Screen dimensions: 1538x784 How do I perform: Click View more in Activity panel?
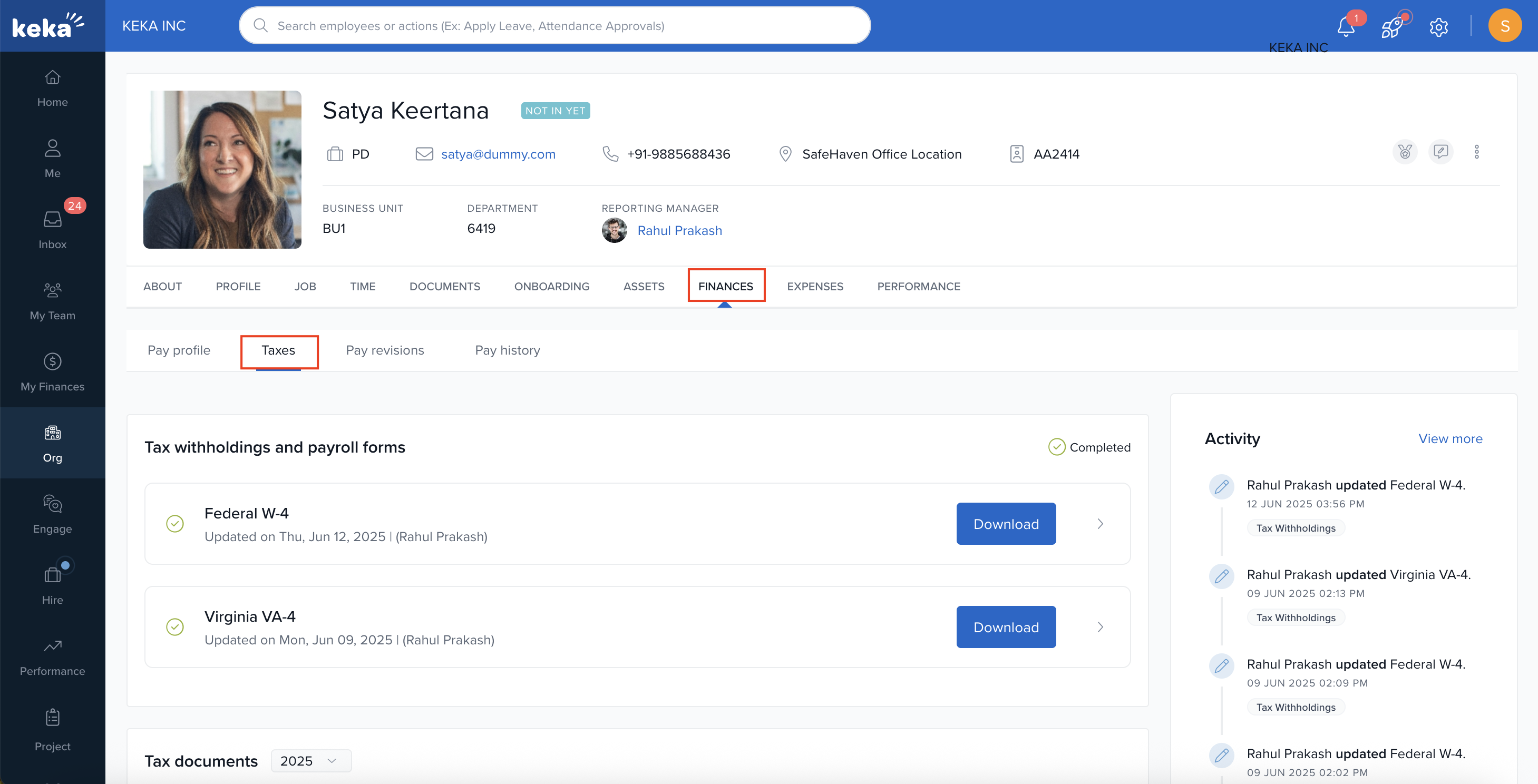tap(1449, 438)
